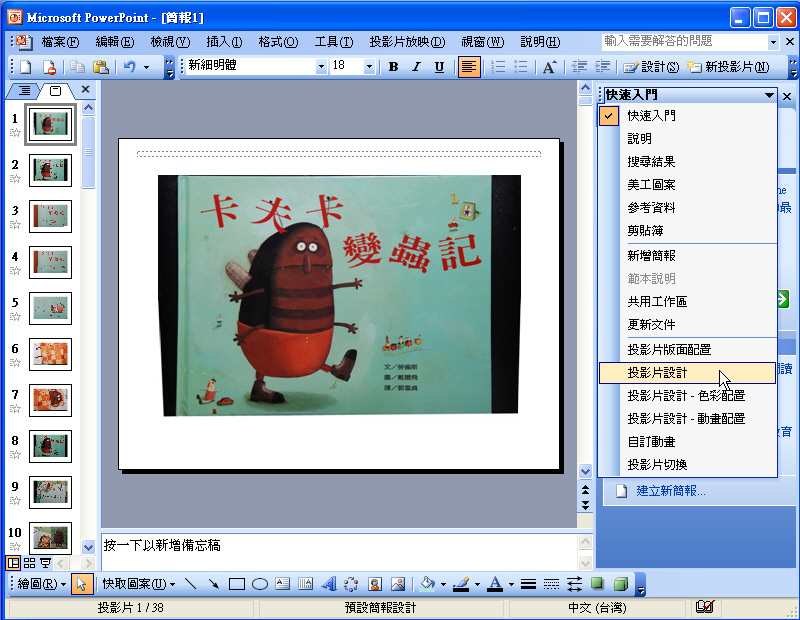Screen dimensions: 800x620
Task: Open the Dash Style options
Action: 552,584
